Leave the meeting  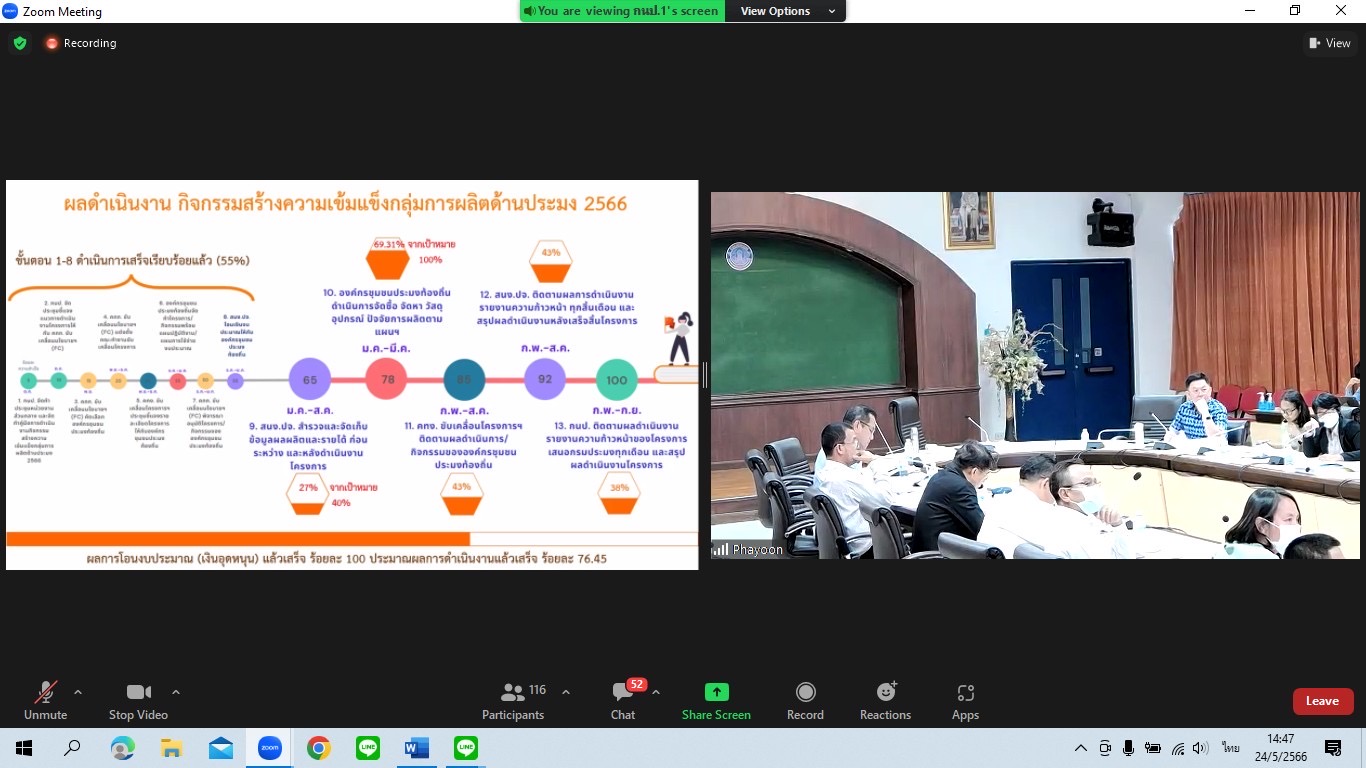coord(1323,701)
